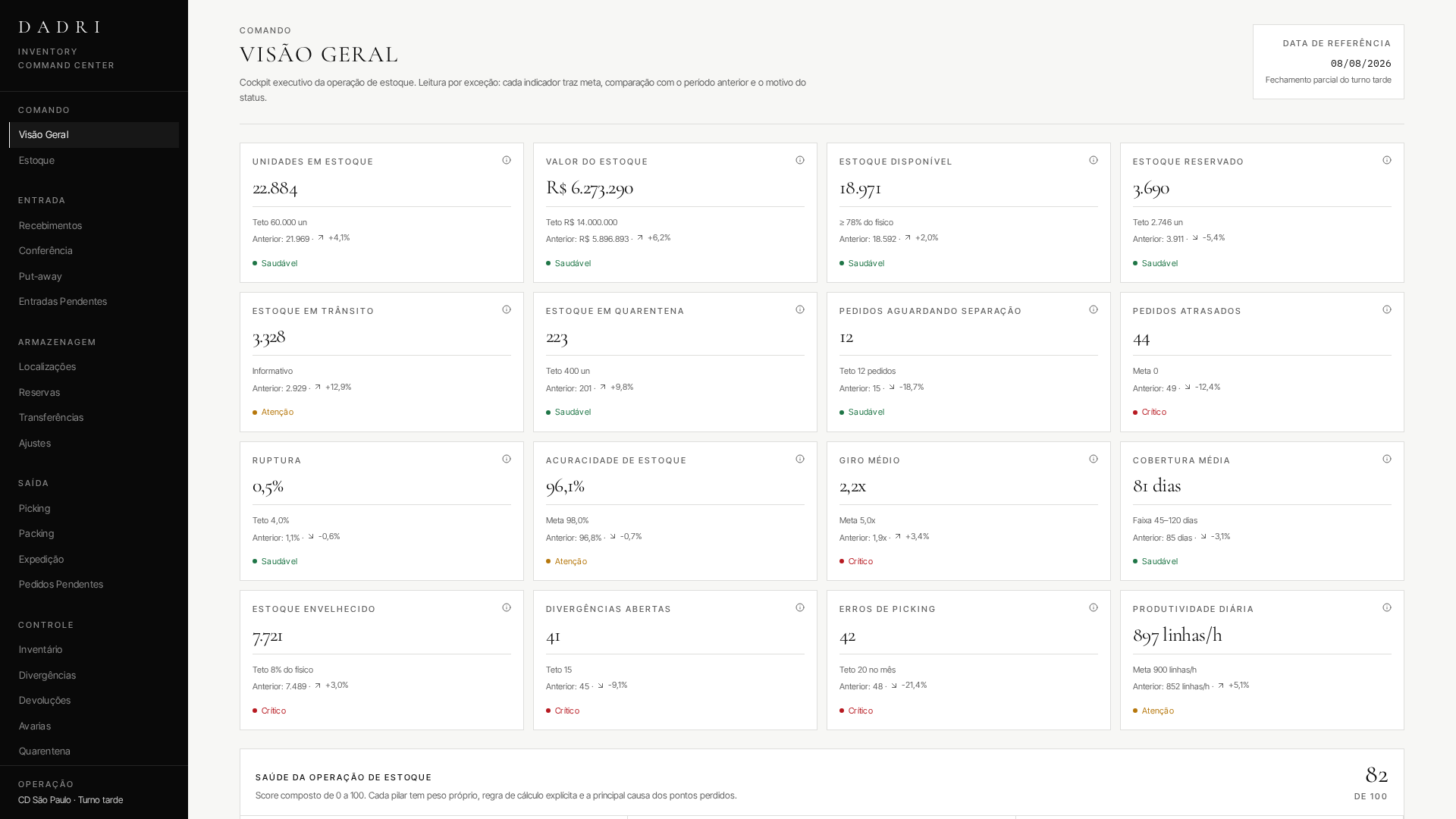Open info icon on Estoque Disponível card
The width and height of the screenshot is (1456, 819).
coord(1094,160)
